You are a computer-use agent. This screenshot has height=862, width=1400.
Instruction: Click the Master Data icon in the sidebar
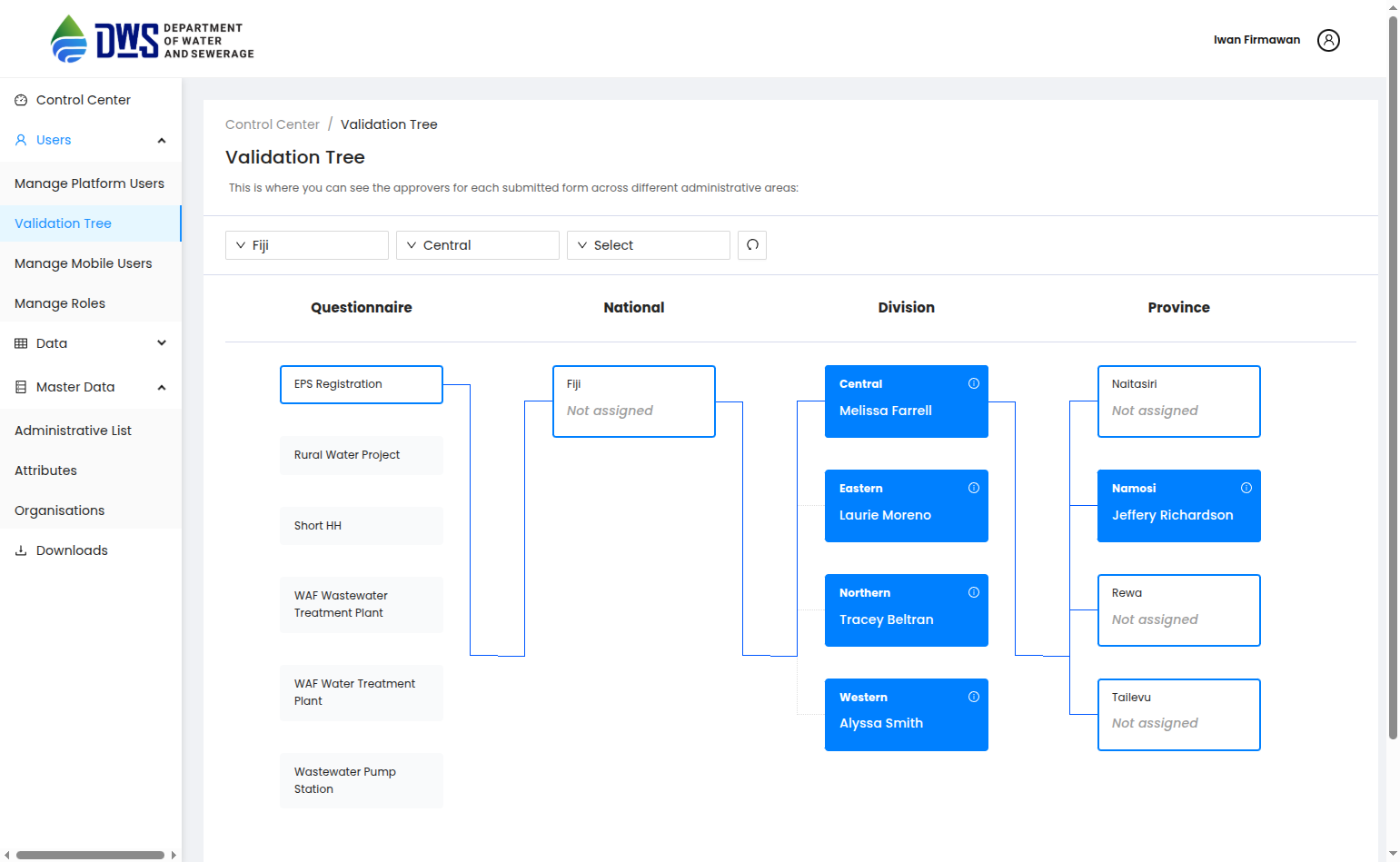click(21, 387)
